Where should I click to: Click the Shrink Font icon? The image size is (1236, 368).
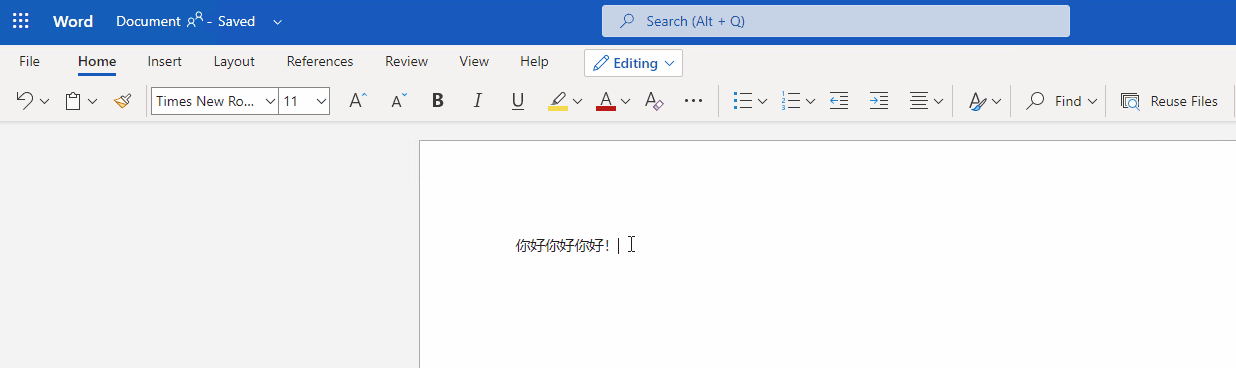click(x=398, y=101)
